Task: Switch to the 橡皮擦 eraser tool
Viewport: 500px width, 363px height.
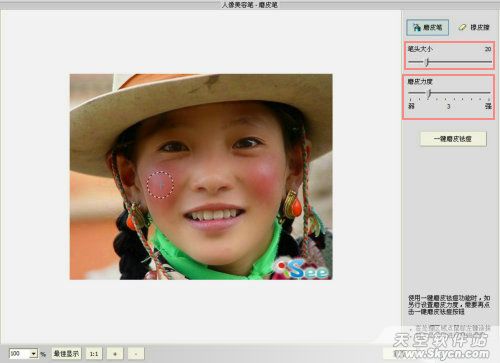Action: pyautogui.click(x=474, y=27)
